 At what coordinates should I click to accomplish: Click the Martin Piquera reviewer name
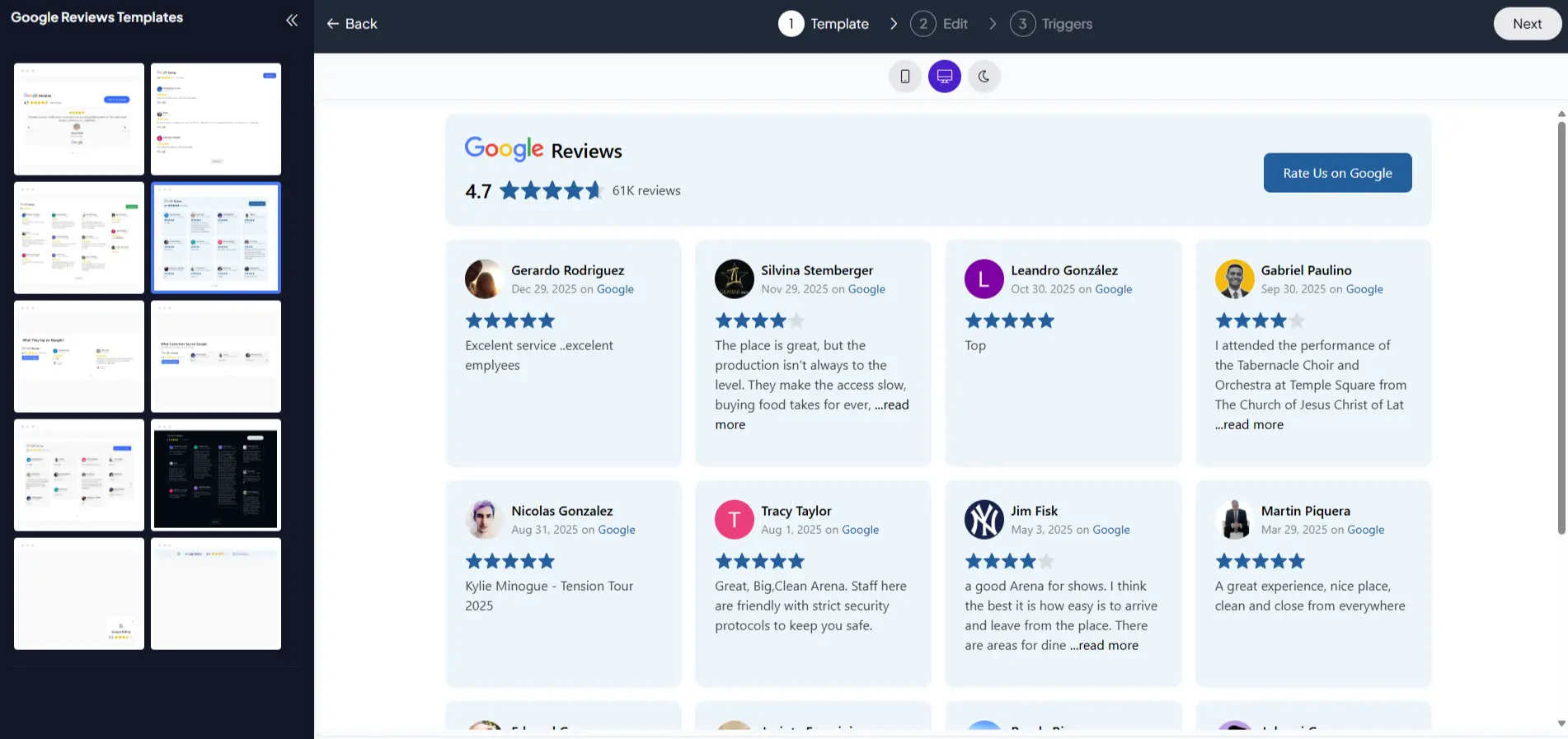tap(1306, 511)
